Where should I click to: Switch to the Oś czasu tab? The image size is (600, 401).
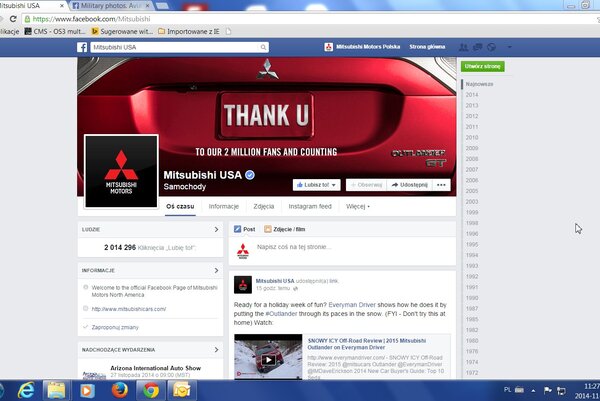tap(180, 206)
